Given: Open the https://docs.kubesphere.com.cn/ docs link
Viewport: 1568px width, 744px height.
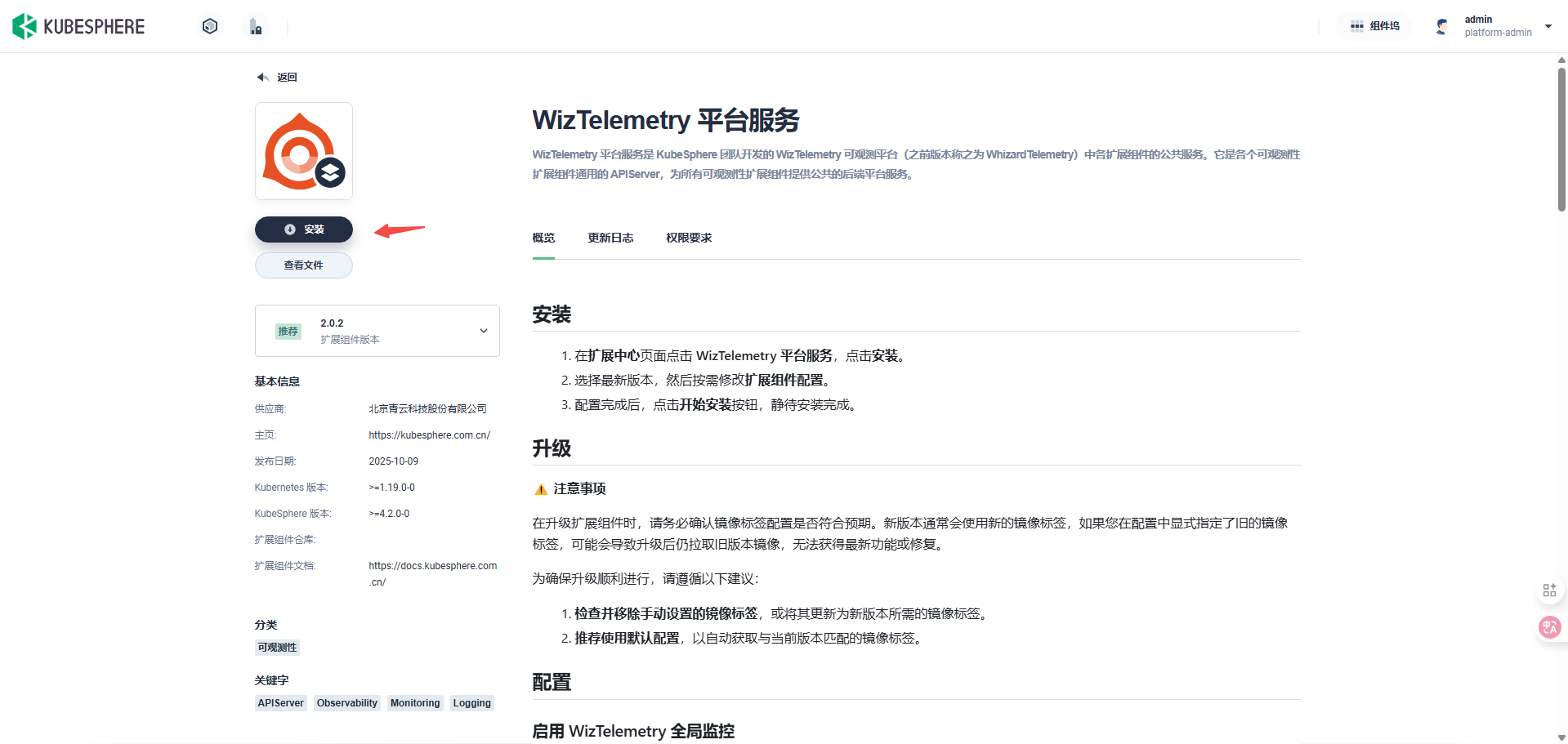Looking at the screenshot, I should click(433, 574).
